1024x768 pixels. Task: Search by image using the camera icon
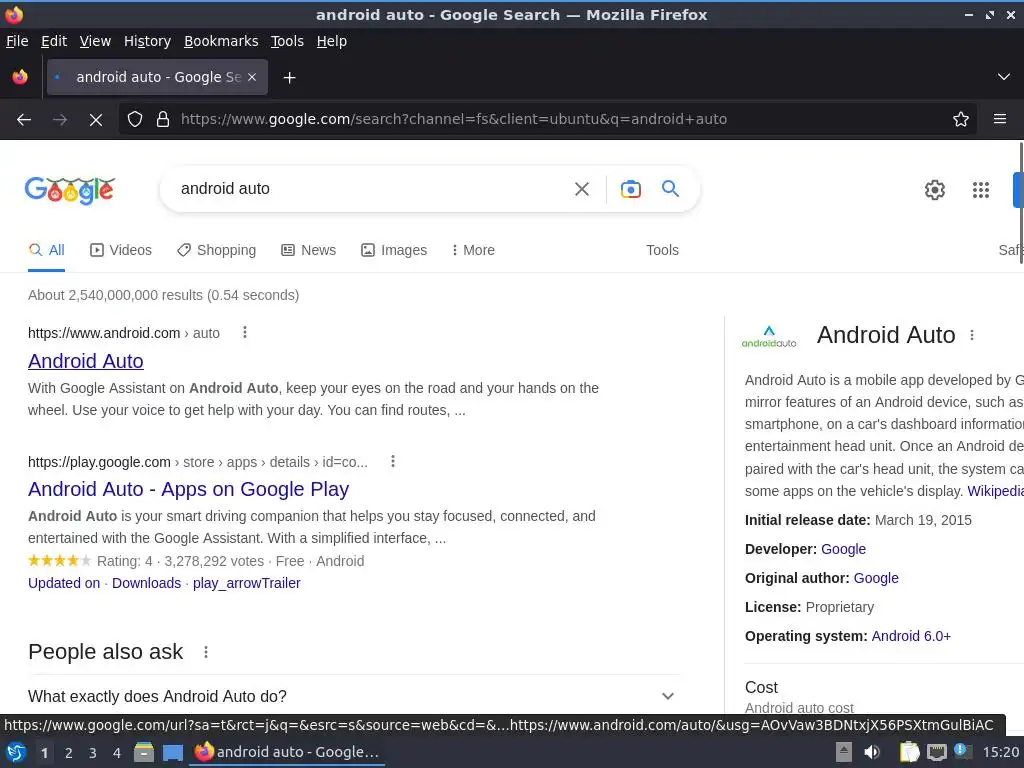(x=630, y=189)
